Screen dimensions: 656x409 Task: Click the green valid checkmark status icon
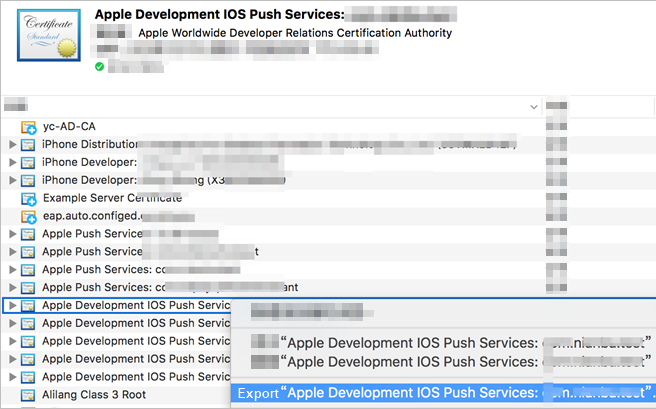[x=99, y=66]
